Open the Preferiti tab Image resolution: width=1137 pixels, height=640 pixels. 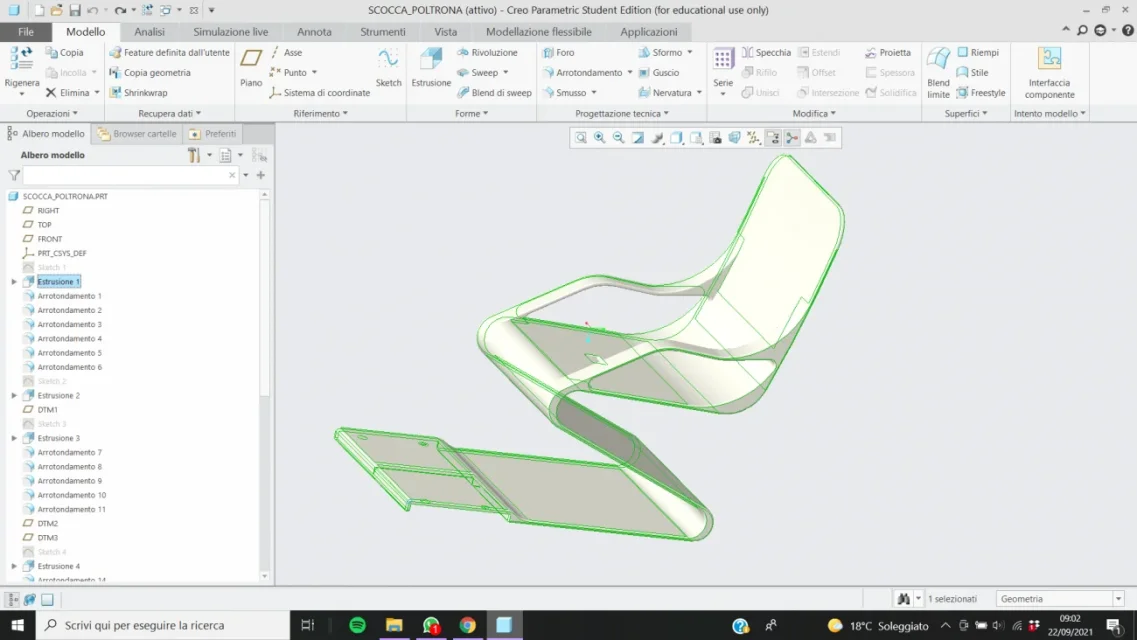[213, 133]
